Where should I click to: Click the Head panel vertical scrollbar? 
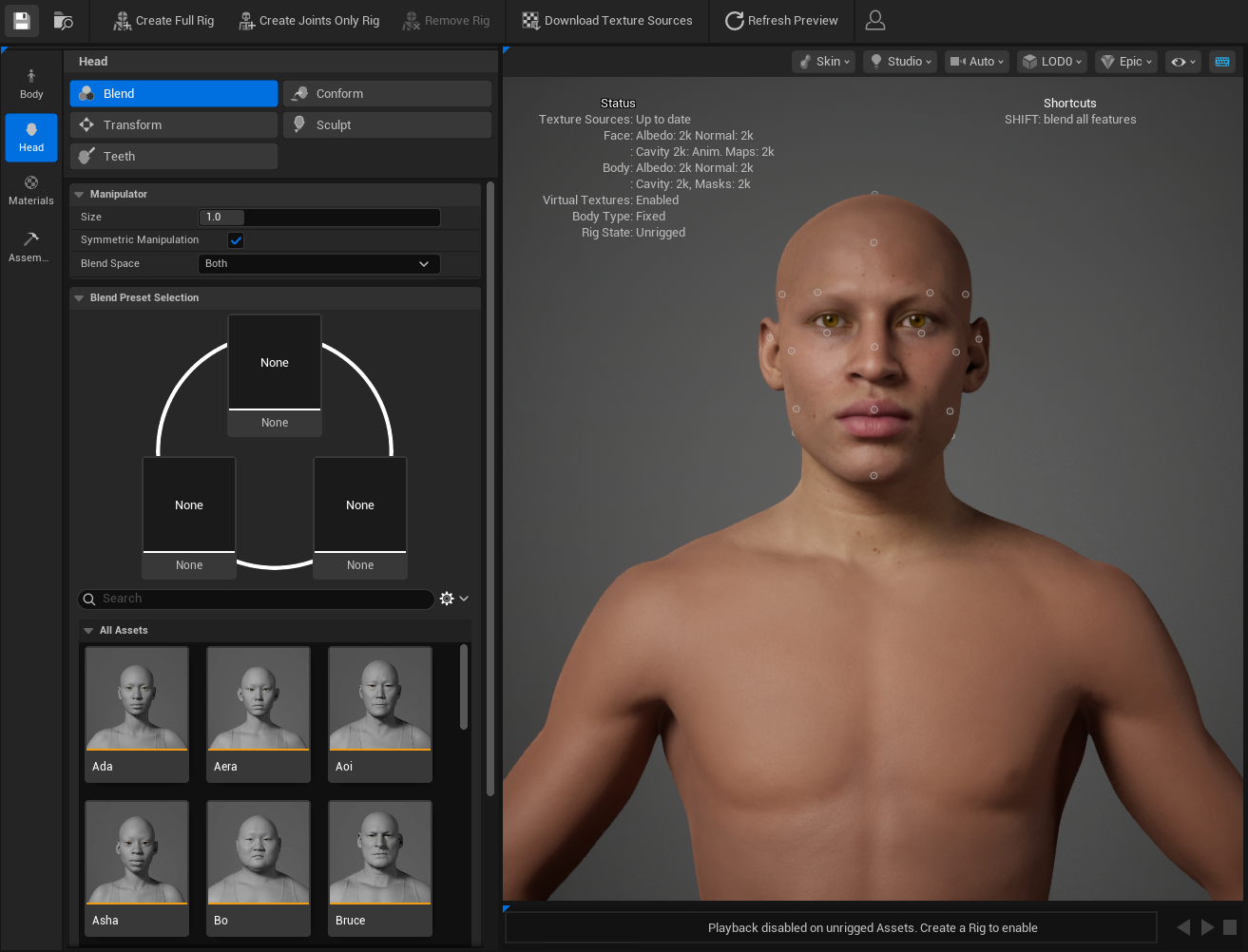(490, 488)
